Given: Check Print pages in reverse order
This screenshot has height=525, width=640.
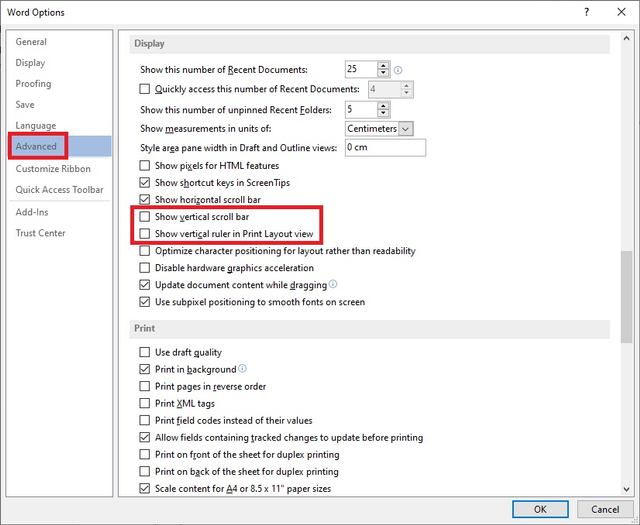Looking at the screenshot, I should [x=144, y=386].
